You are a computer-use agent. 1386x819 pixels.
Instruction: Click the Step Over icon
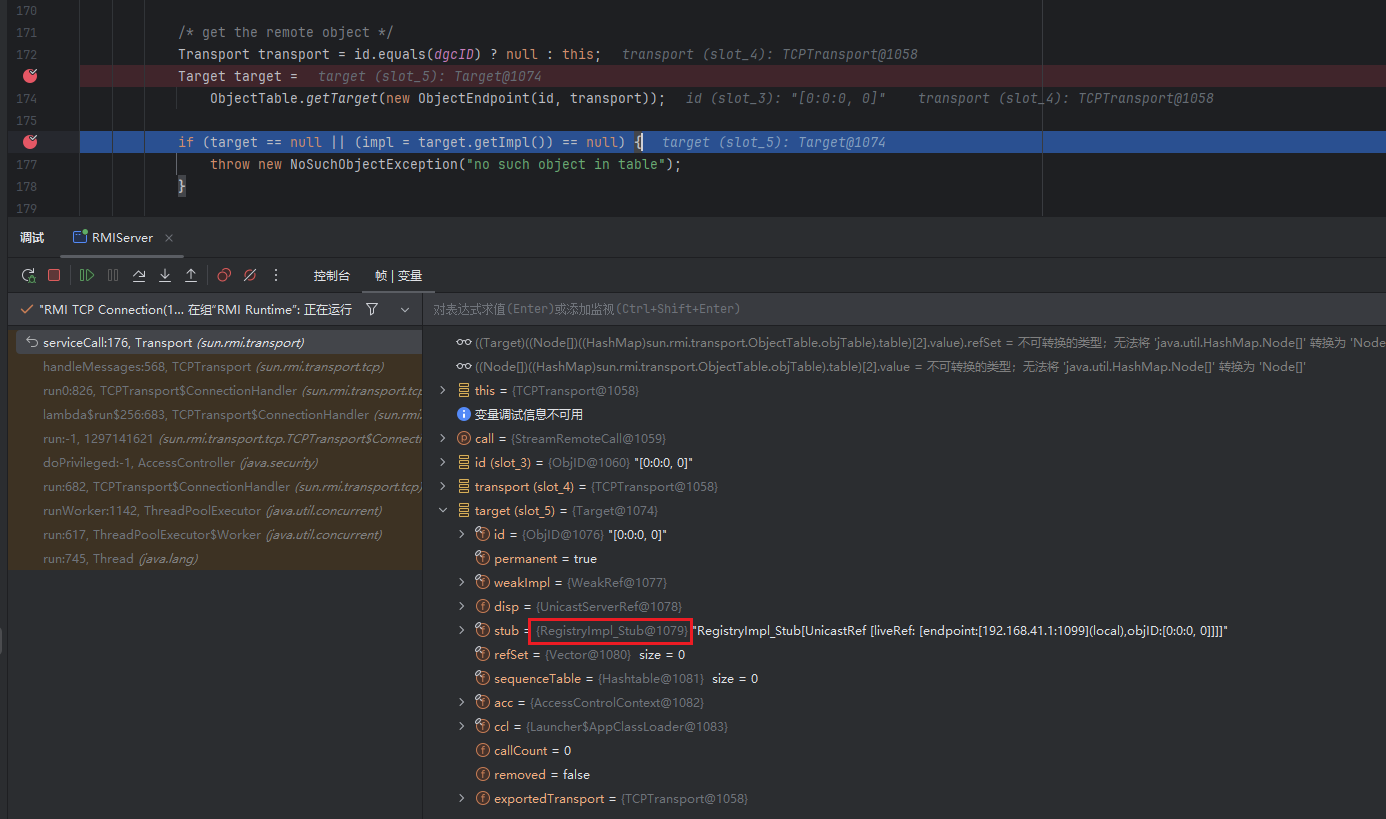[139, 275]
